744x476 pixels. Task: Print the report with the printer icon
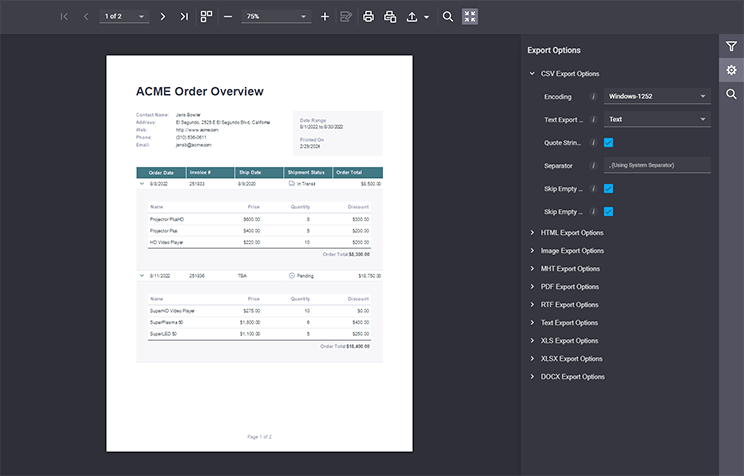click(x=368, y=17)
